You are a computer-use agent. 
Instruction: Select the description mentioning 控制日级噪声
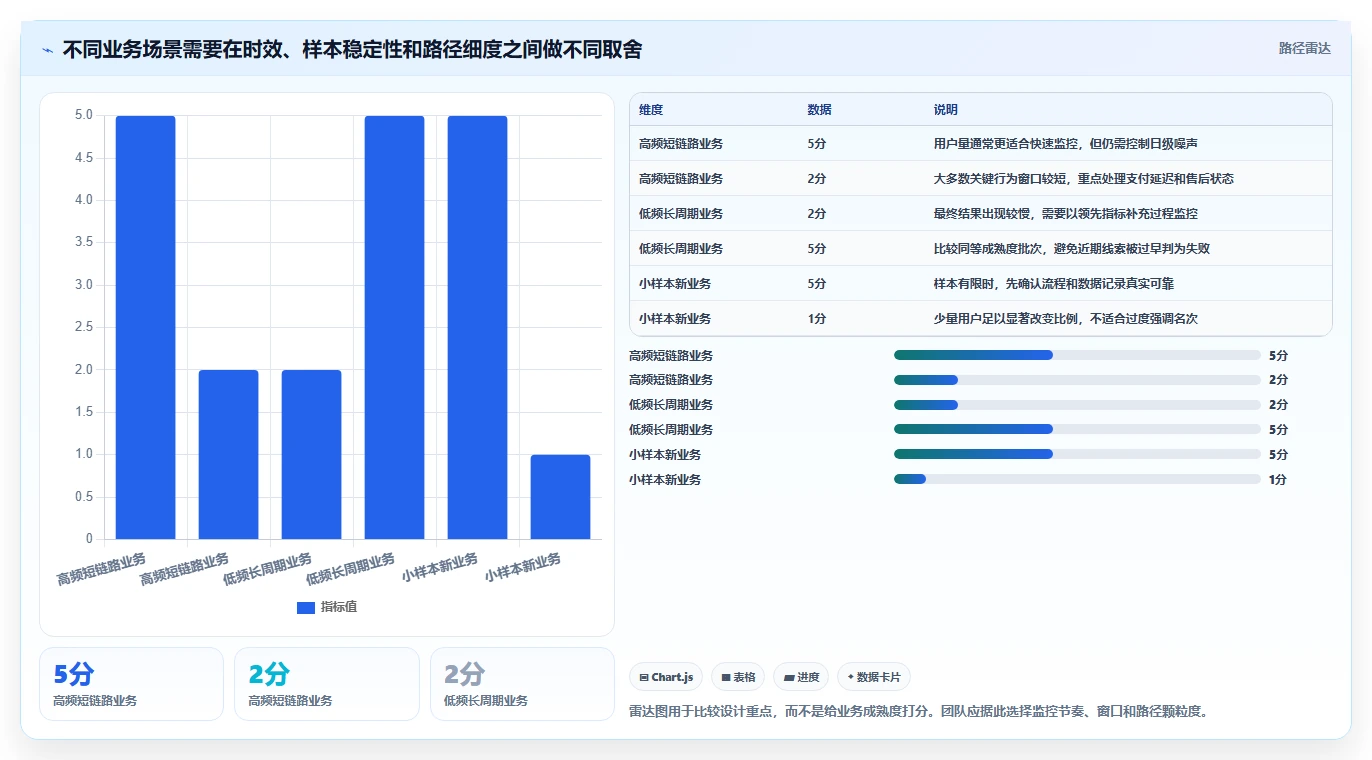coord(1066,144)
